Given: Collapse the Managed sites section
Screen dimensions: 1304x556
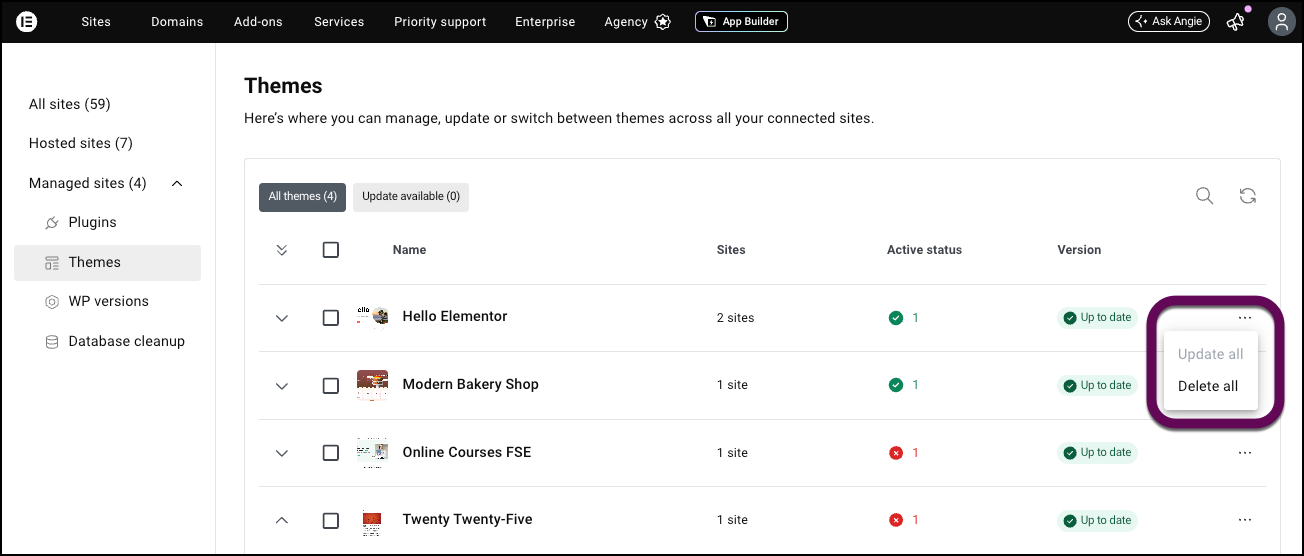Looking at the screenshot, I should pos(177,183).
